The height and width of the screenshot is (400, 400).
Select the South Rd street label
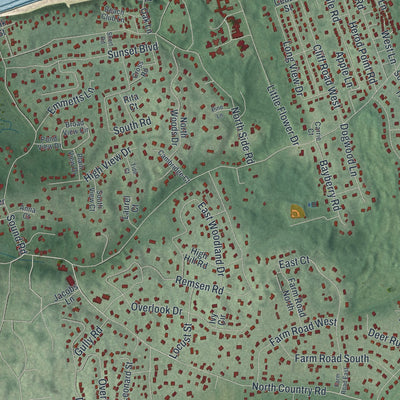pyautogui.click(x=132, y=125)
